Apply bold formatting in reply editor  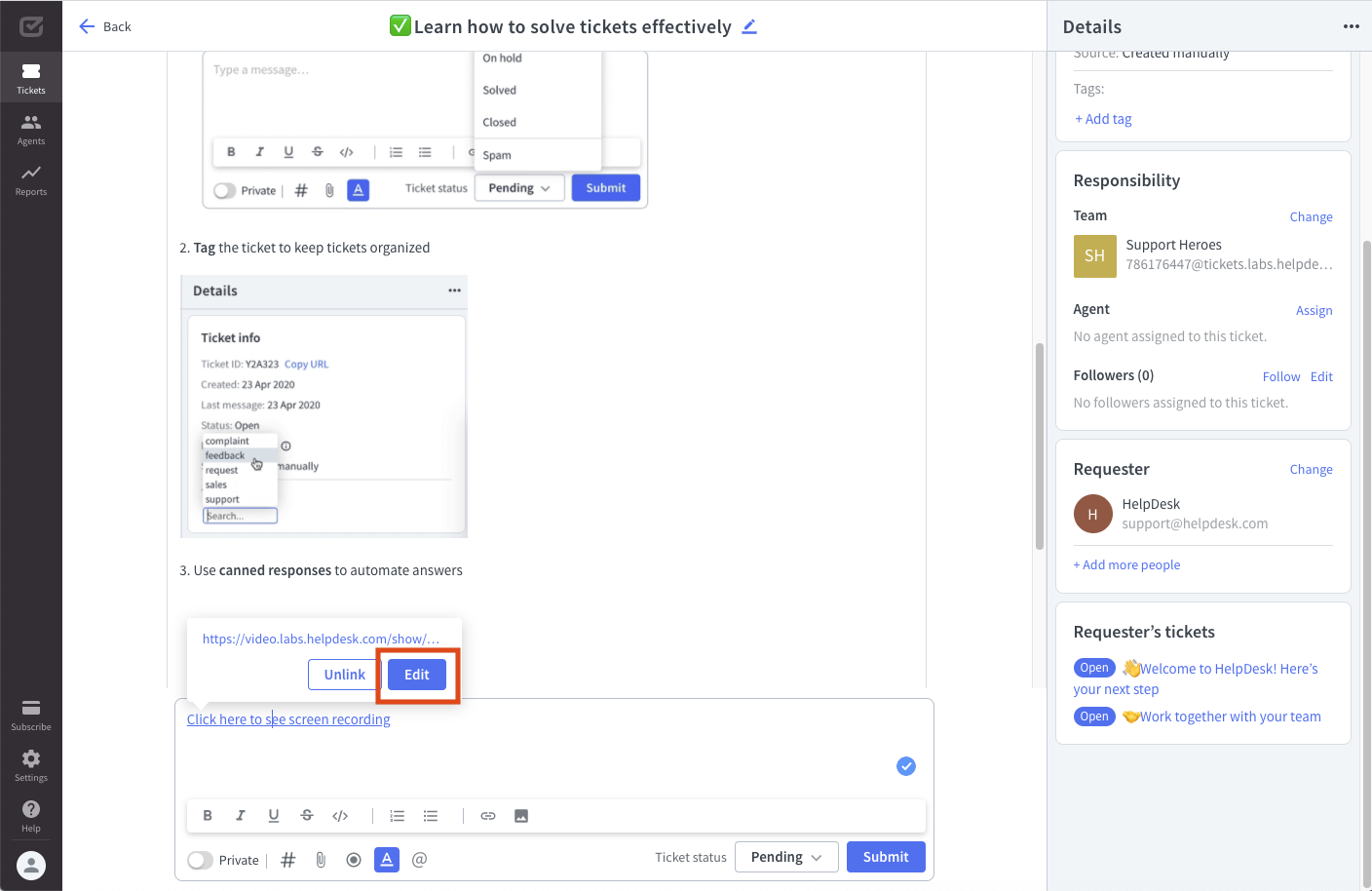208,816
